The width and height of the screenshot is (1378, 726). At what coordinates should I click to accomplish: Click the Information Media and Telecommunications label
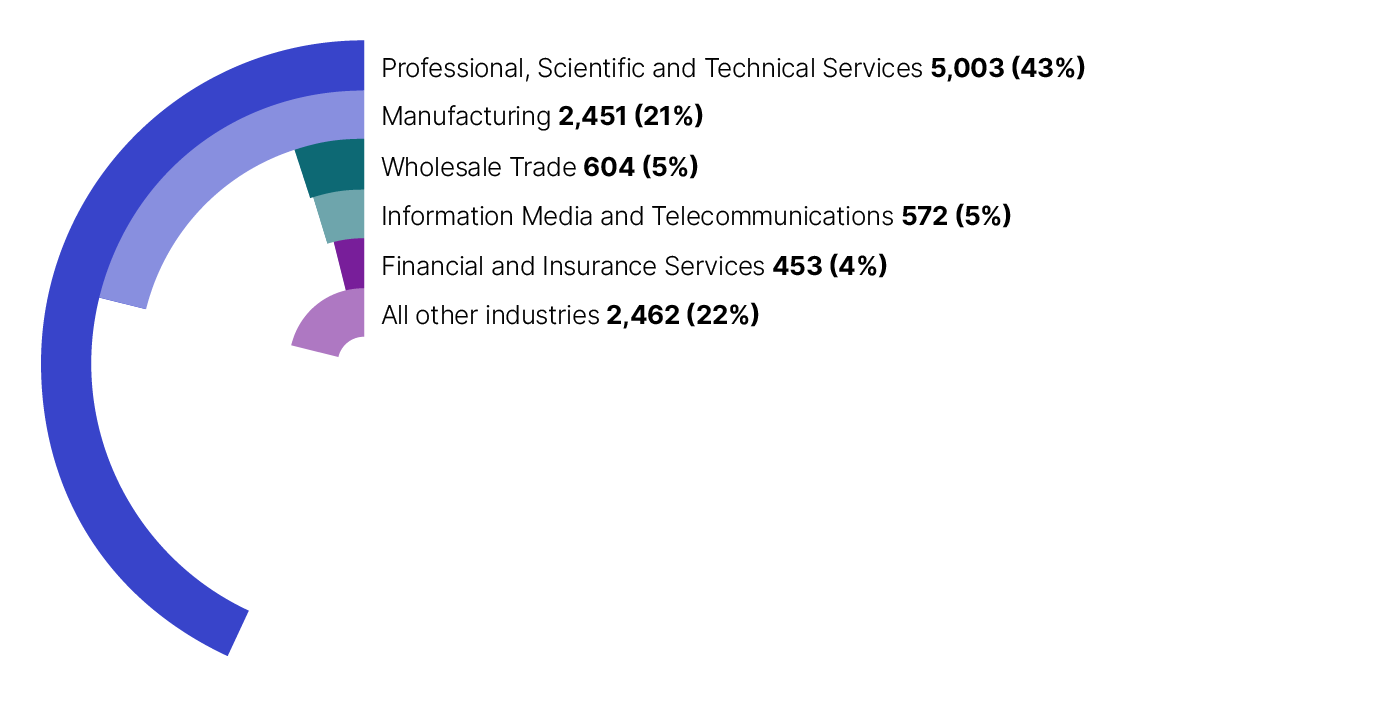pos(637,216)
